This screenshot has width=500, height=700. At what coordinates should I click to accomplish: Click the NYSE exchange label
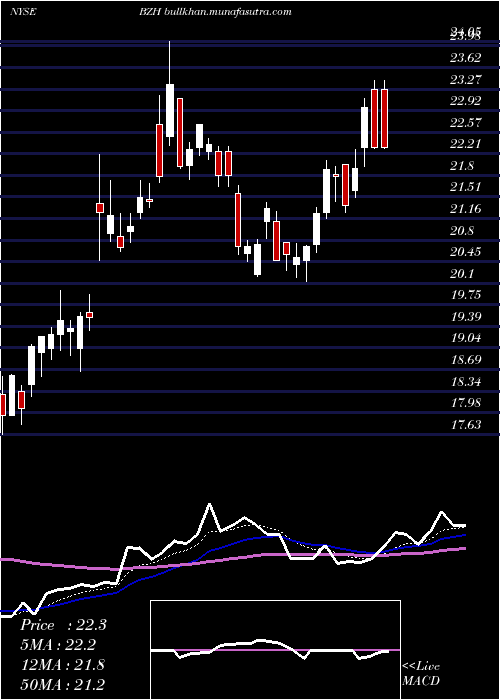coord(22,12)
